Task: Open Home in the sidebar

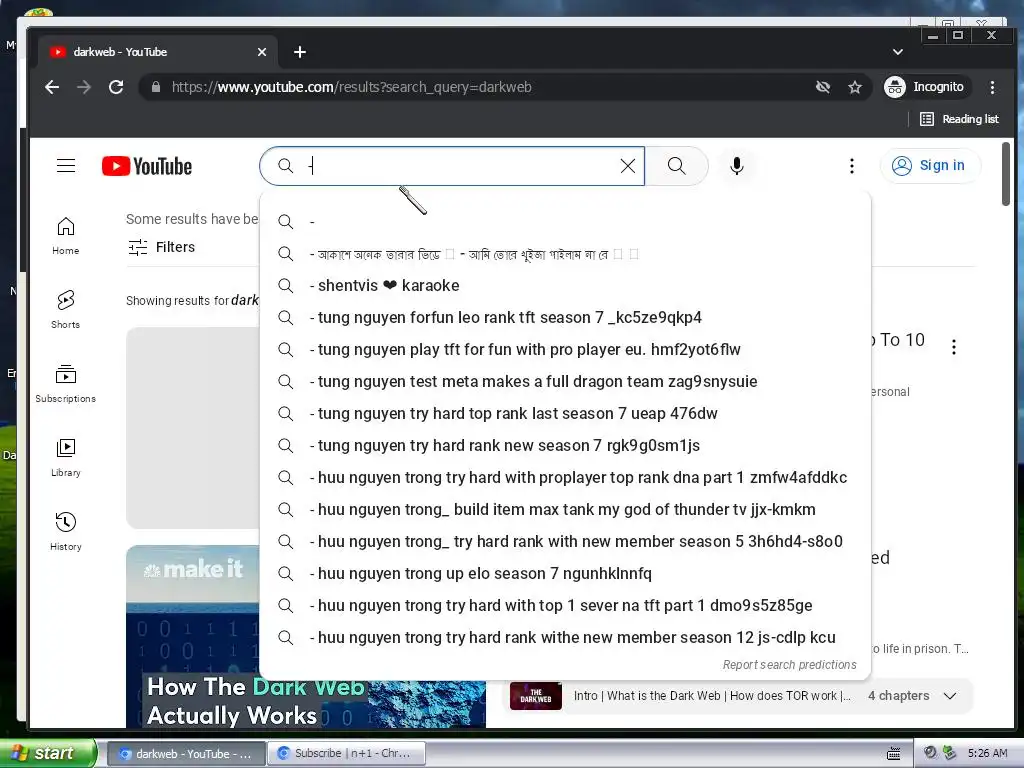Action: [x=65, y=236]
